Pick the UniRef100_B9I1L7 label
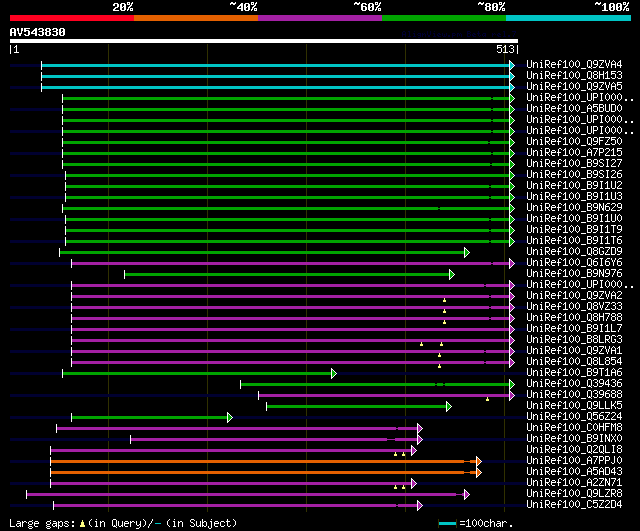The image size is (640, 531). pos(574,329)
